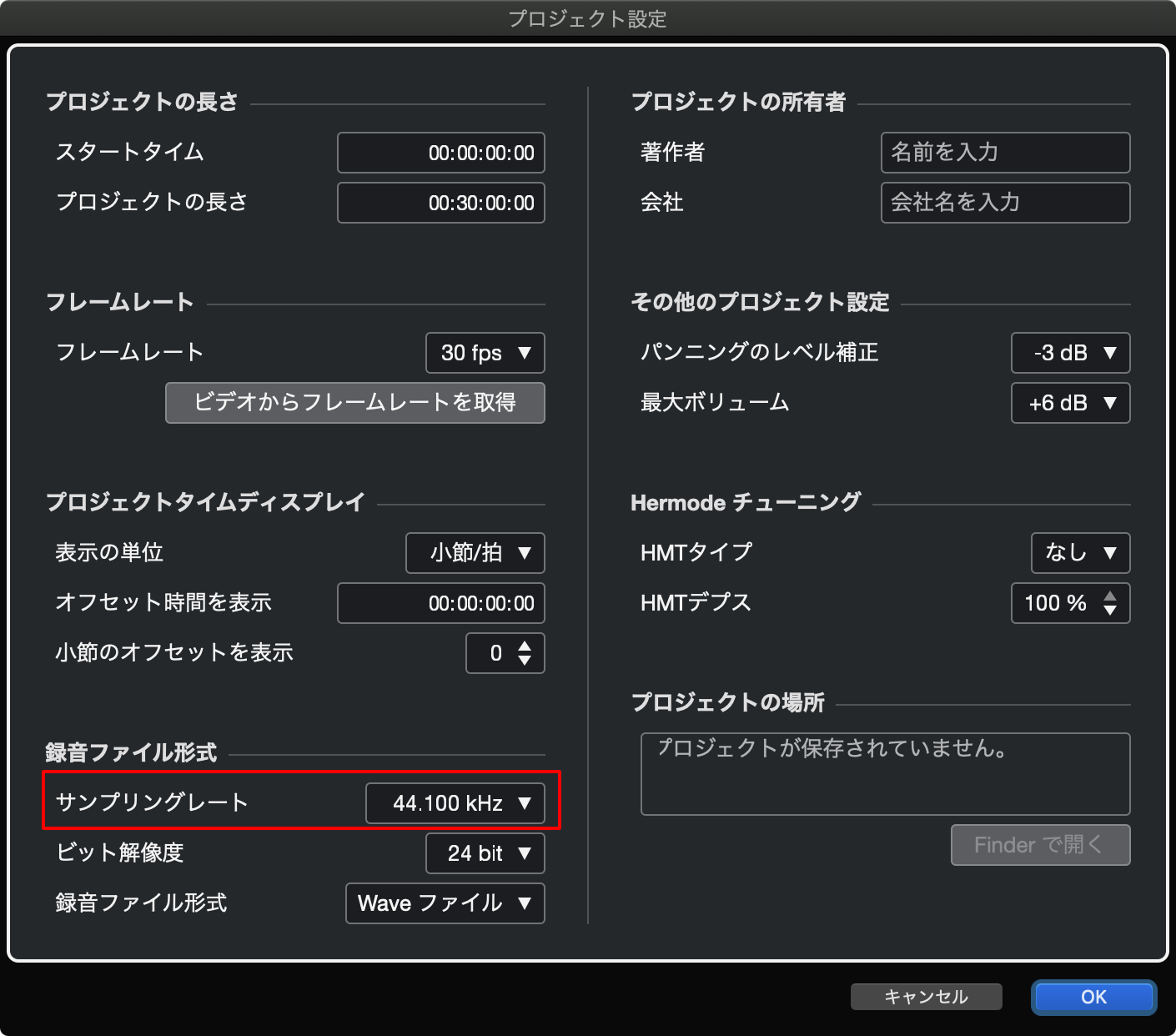Click the スタートタイム timecode field

tap(440, 153)
